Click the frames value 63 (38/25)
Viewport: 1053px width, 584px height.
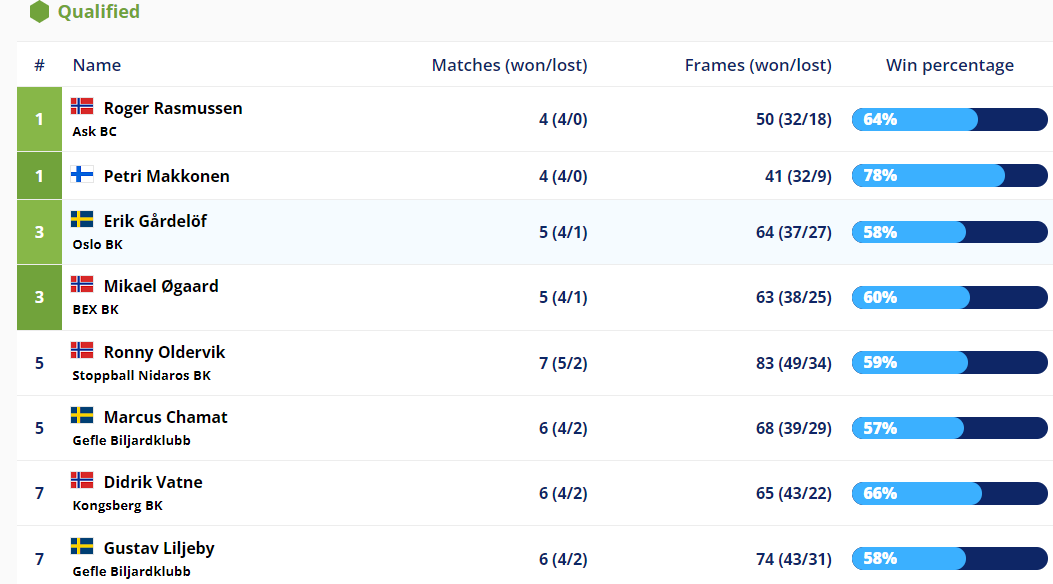coord(794,297)
